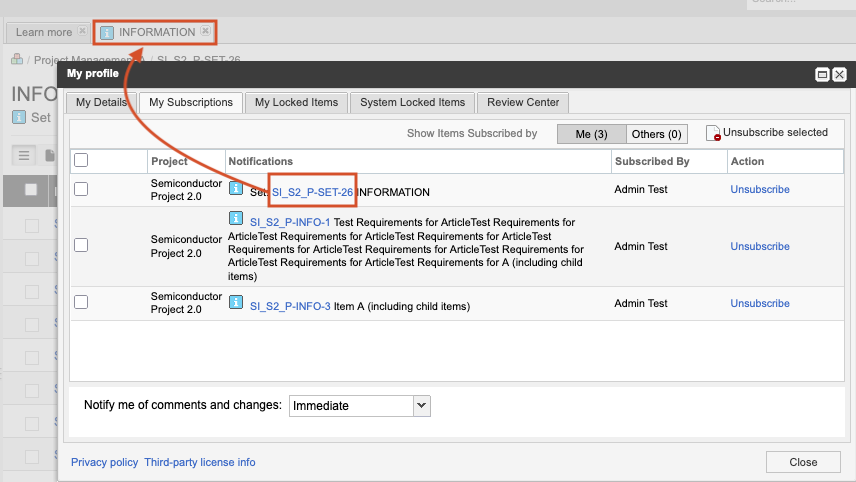Open the Privacy policy link

pyautogui.click(x=104, y=462)
